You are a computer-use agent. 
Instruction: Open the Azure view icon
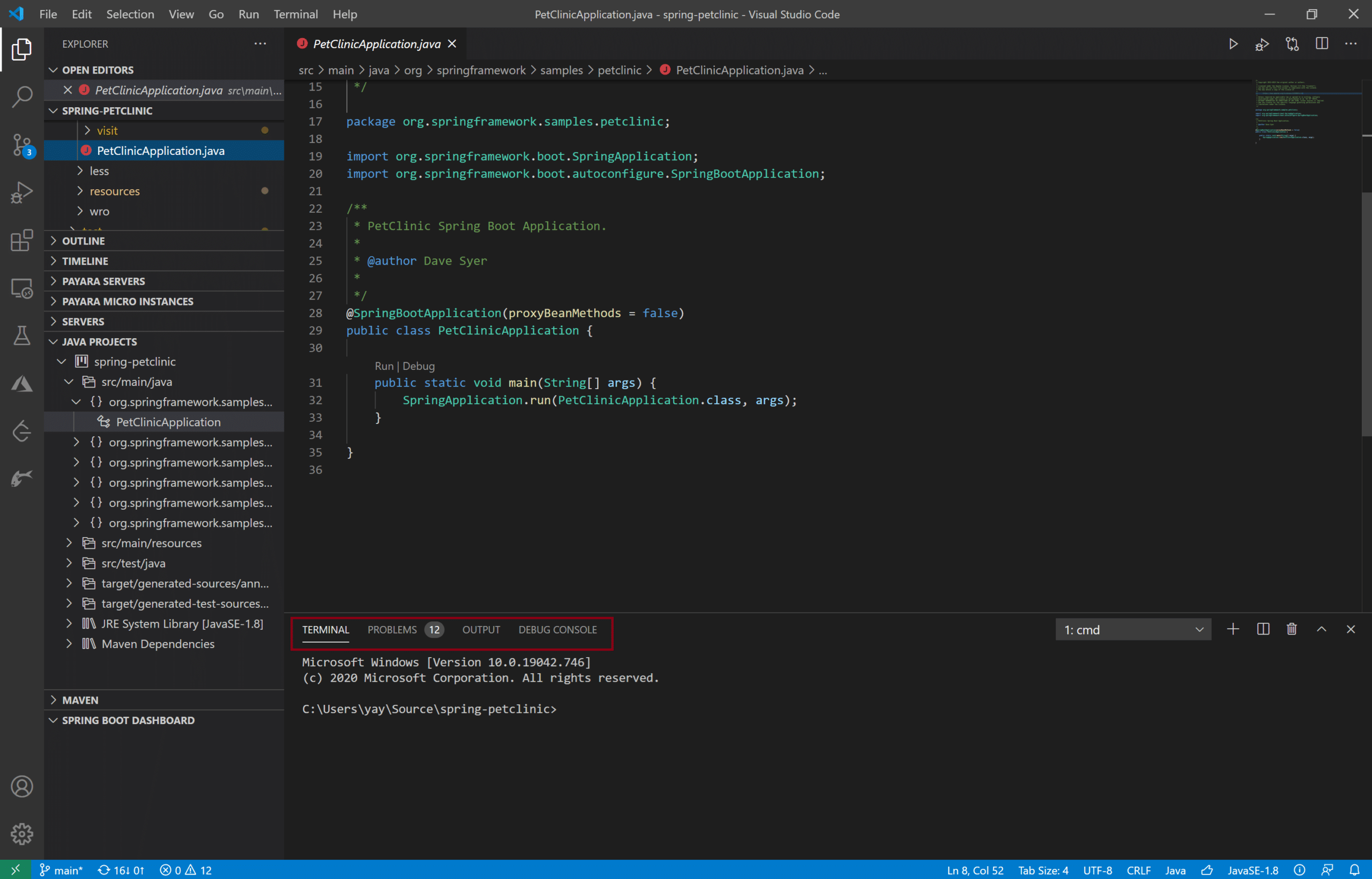click(21, 384)
